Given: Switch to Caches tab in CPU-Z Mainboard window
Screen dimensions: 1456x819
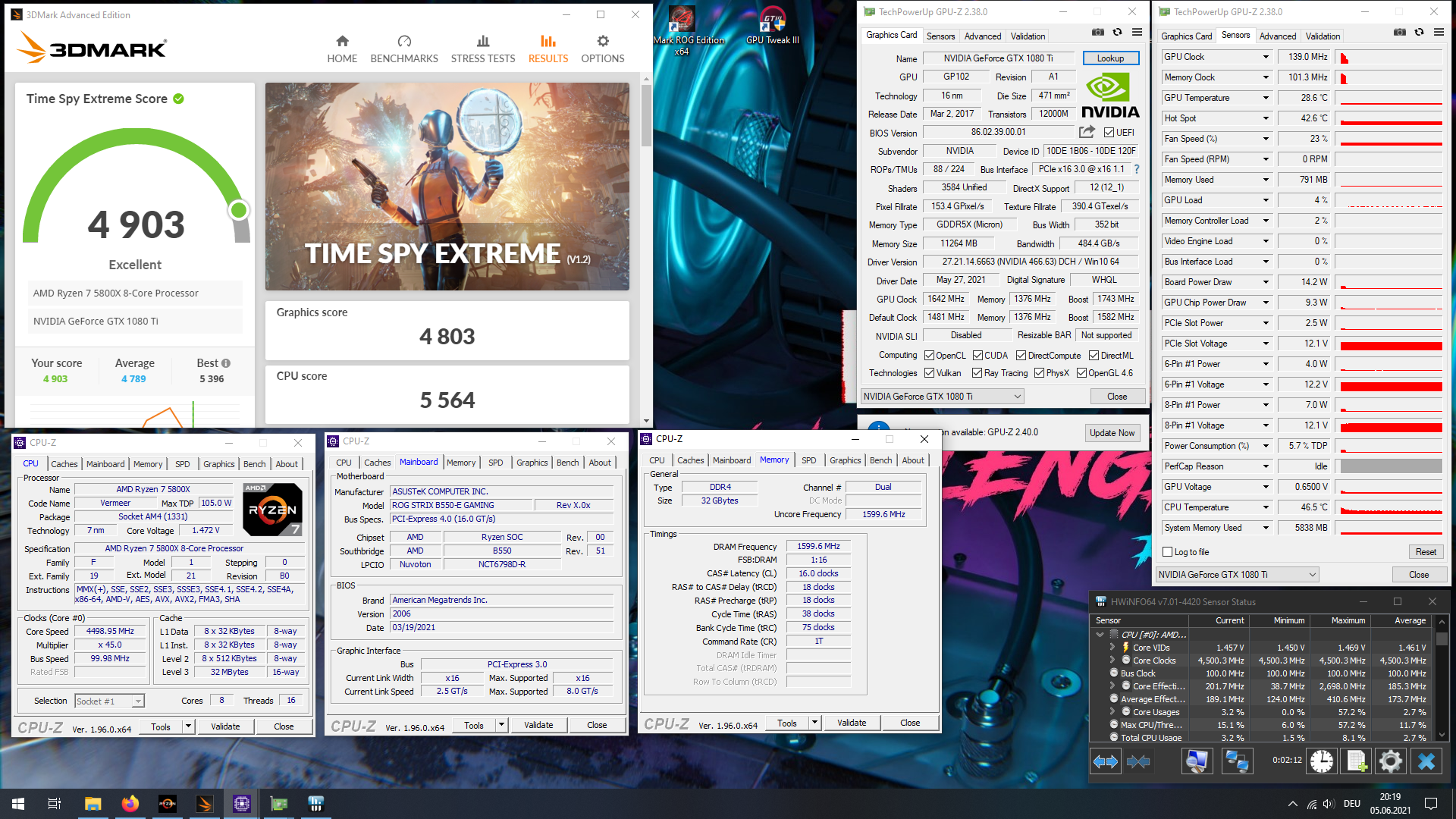Looking at the screenshot, I should 377,463.
